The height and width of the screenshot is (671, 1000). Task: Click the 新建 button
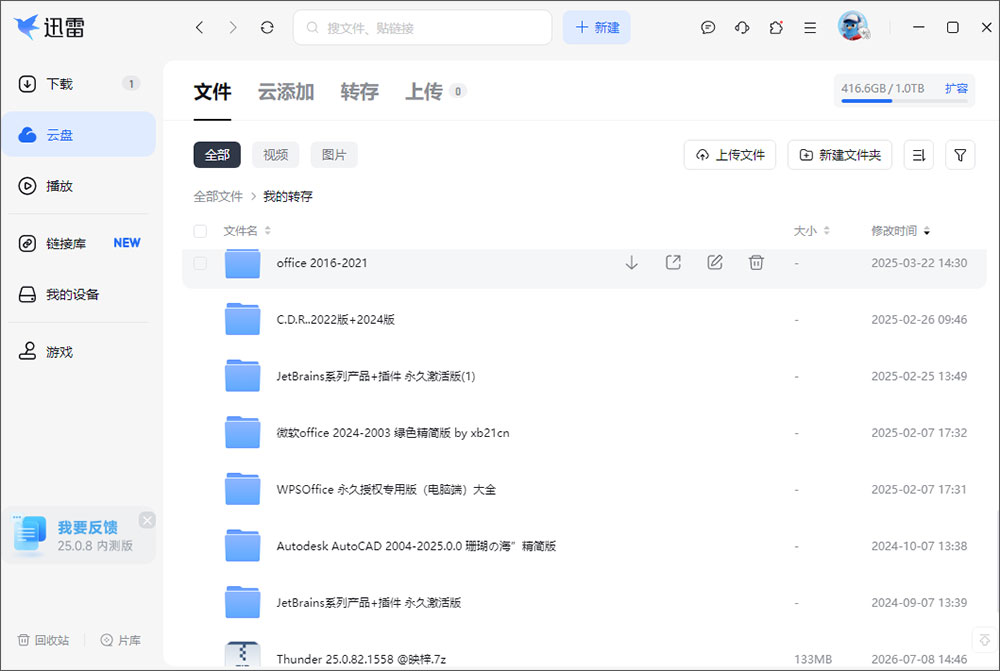(596, 27)
